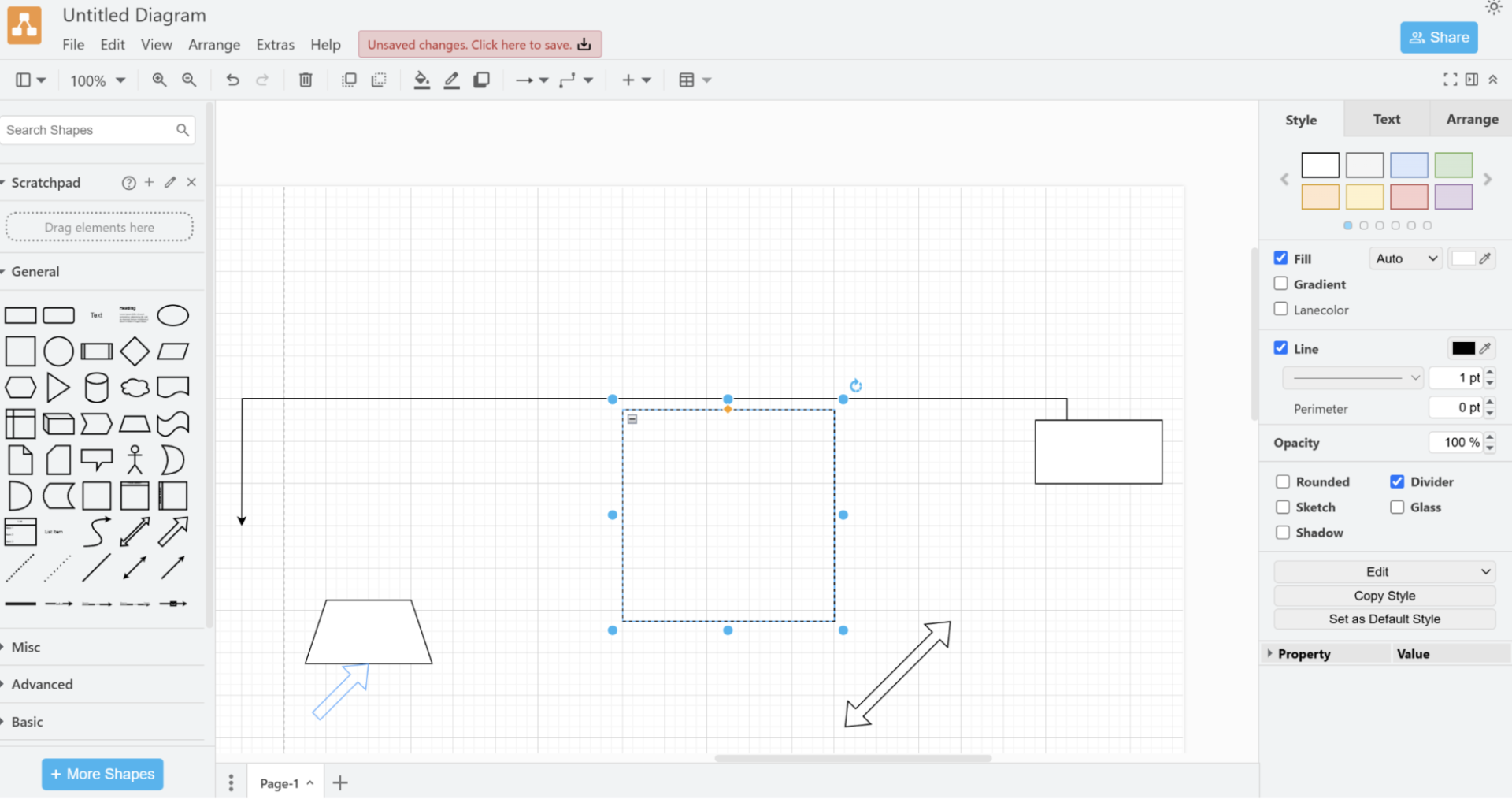1512x799 pixels.
Task: Click the Copy Style button
Action: click(x=1384, y=596)
